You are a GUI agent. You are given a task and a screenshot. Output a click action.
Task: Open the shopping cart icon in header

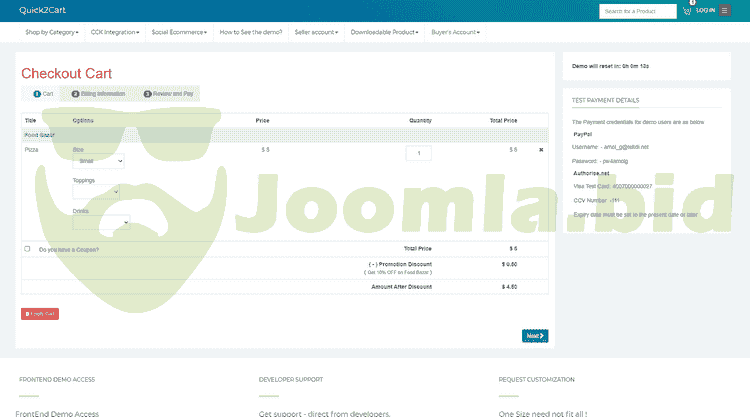coord(687,11)
